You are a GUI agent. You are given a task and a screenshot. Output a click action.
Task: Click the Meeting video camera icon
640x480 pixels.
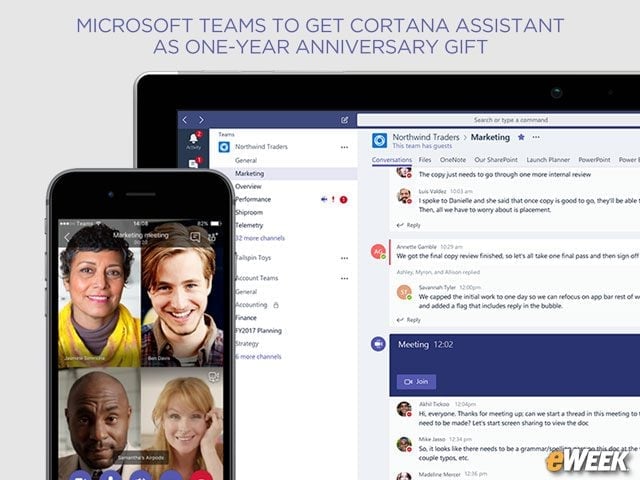(378, 344)
